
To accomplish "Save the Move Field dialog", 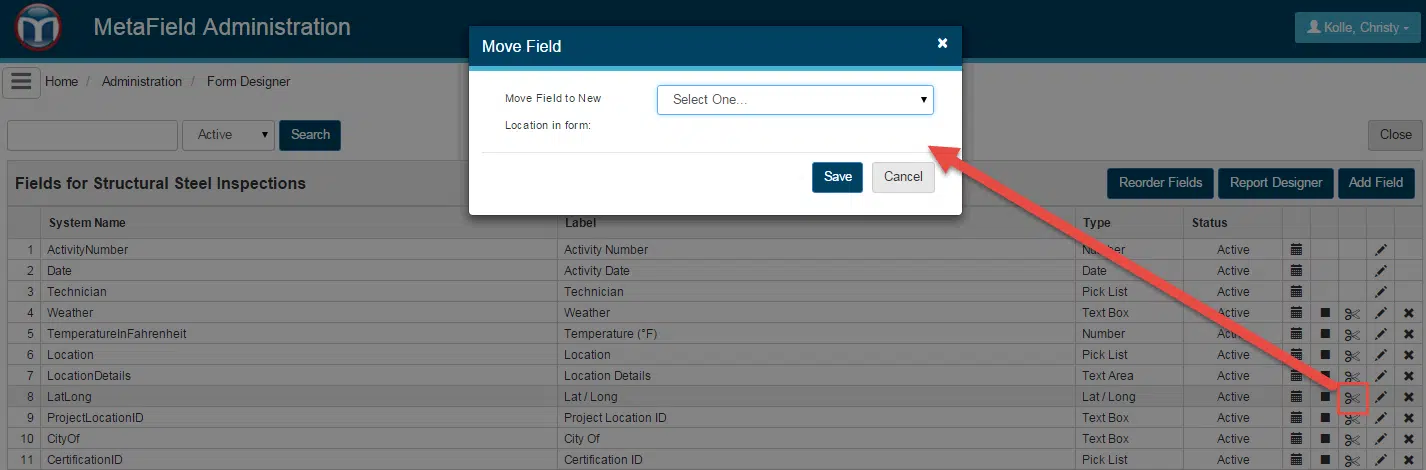I will click(837, 177).
